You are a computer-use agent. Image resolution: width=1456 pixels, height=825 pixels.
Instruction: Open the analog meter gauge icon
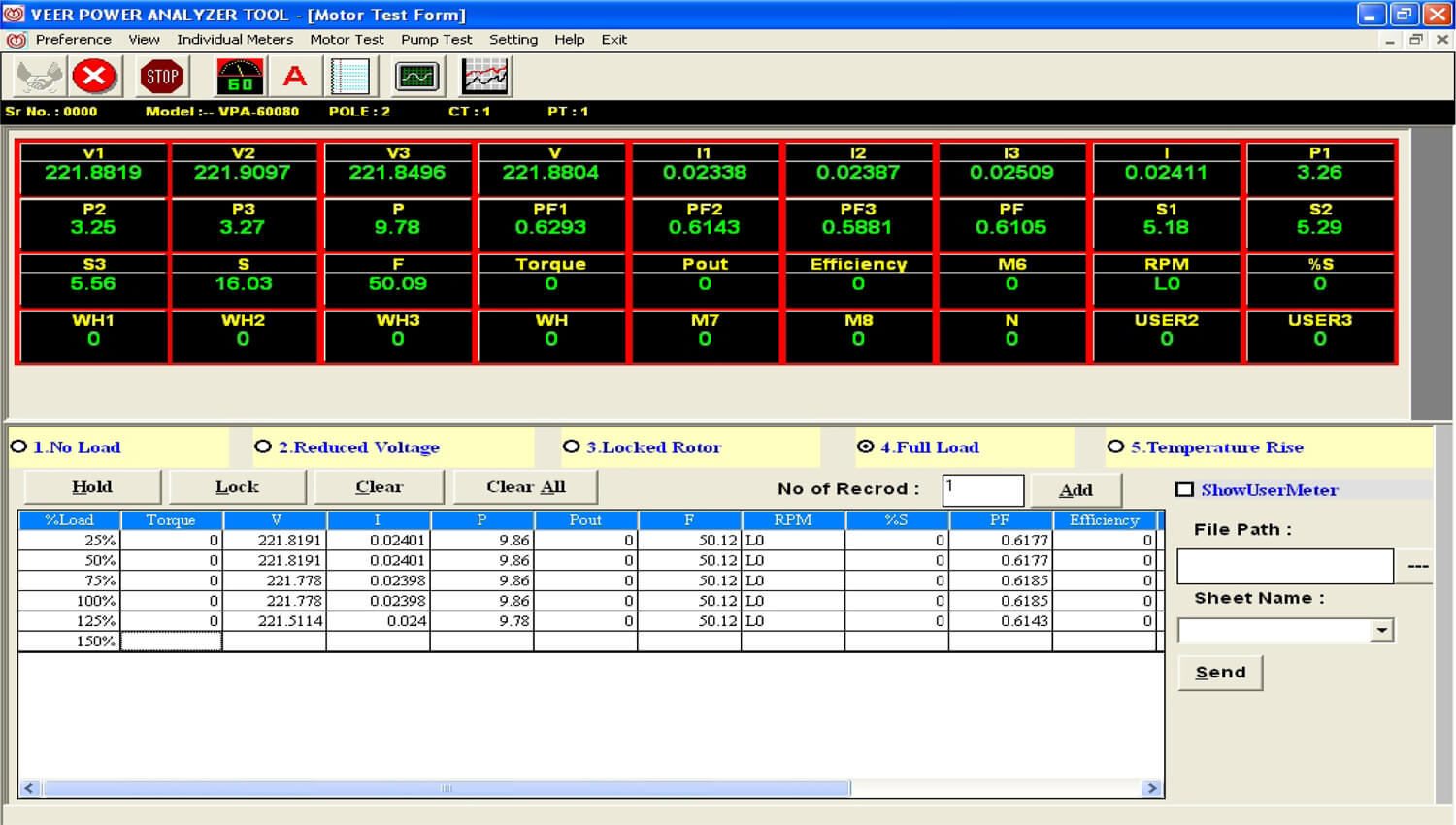[x=239, y=76]
